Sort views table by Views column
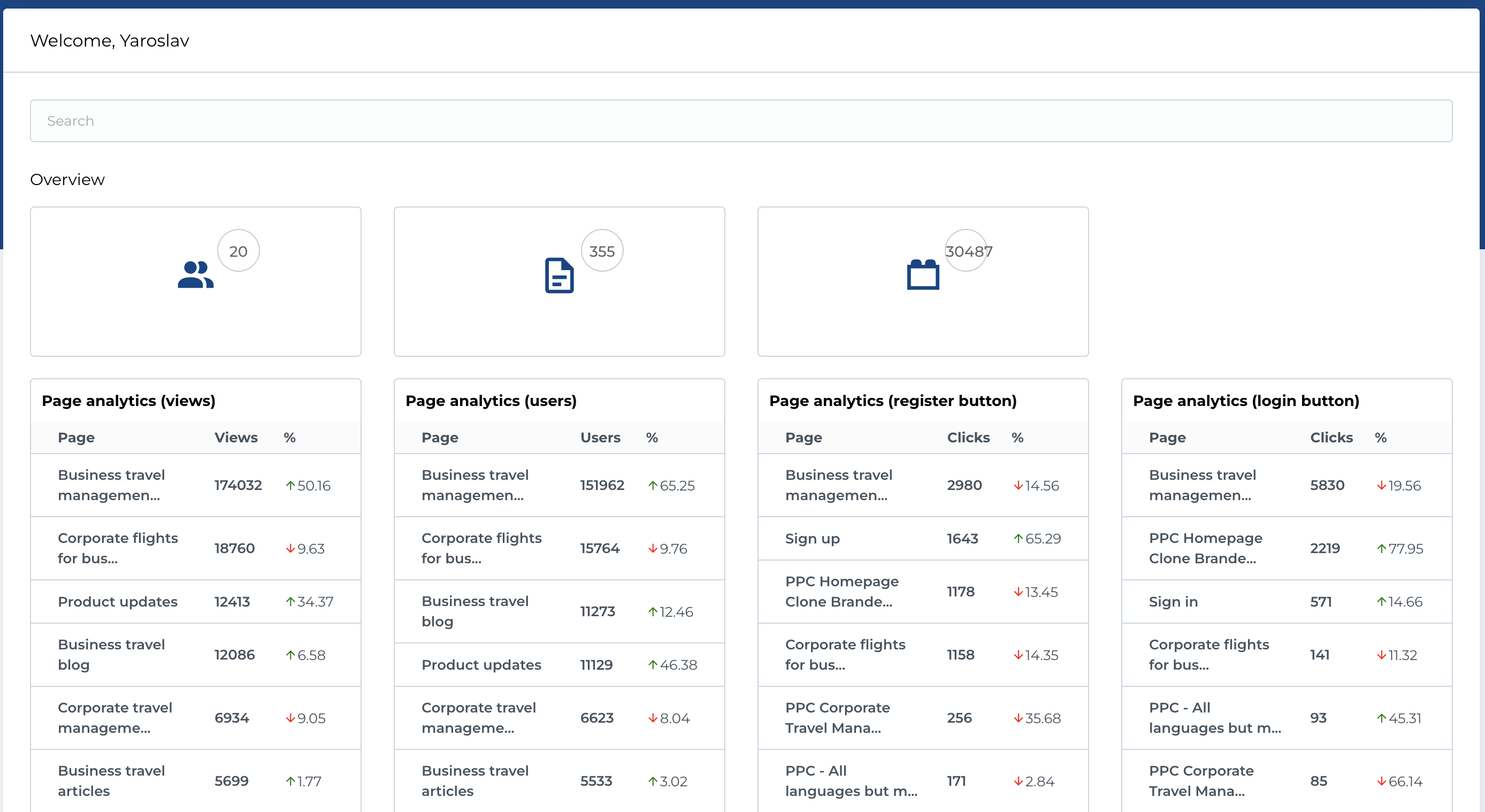The width and height of the screenshot is (1485, 812). pyautogui.click(x=236, y=438)
